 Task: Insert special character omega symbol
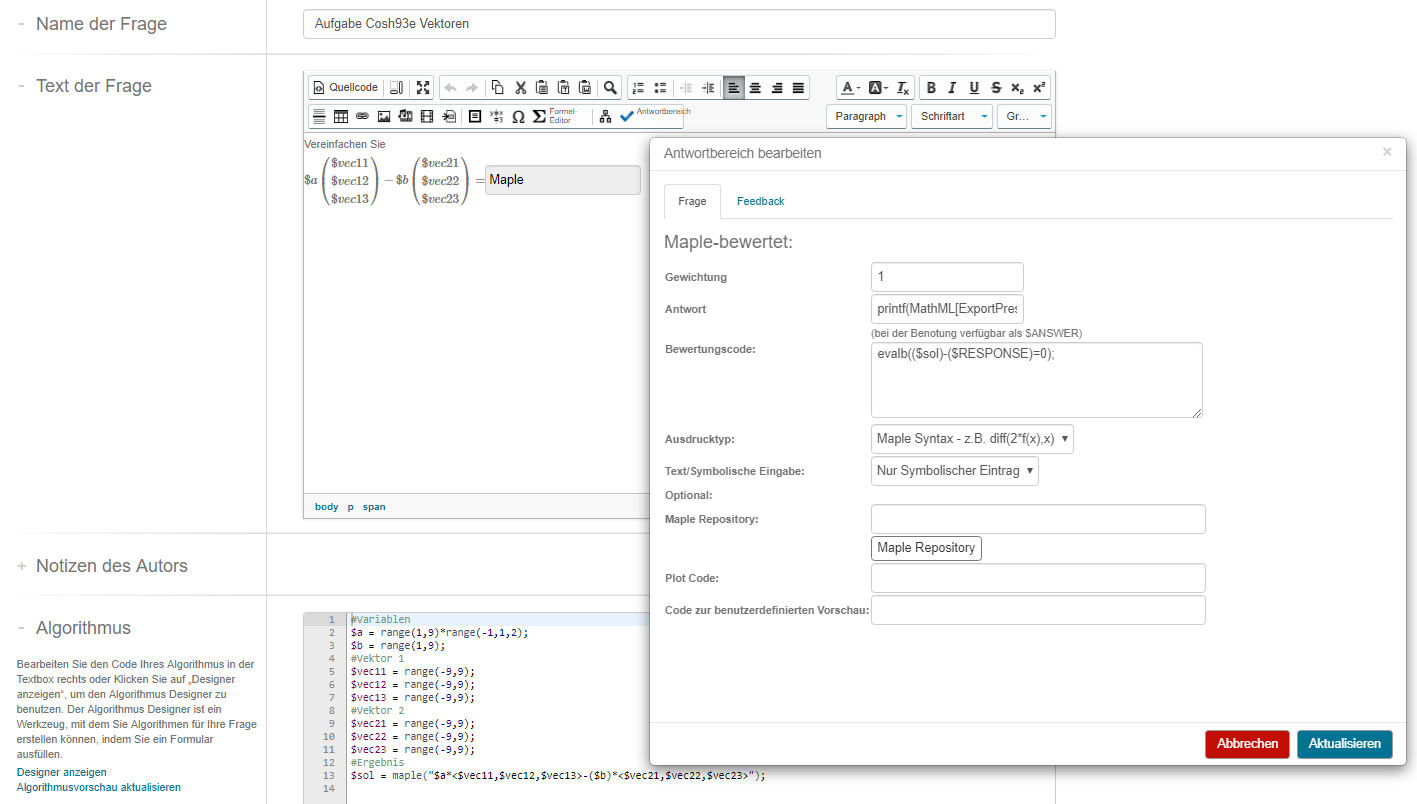tap(518, 117)
